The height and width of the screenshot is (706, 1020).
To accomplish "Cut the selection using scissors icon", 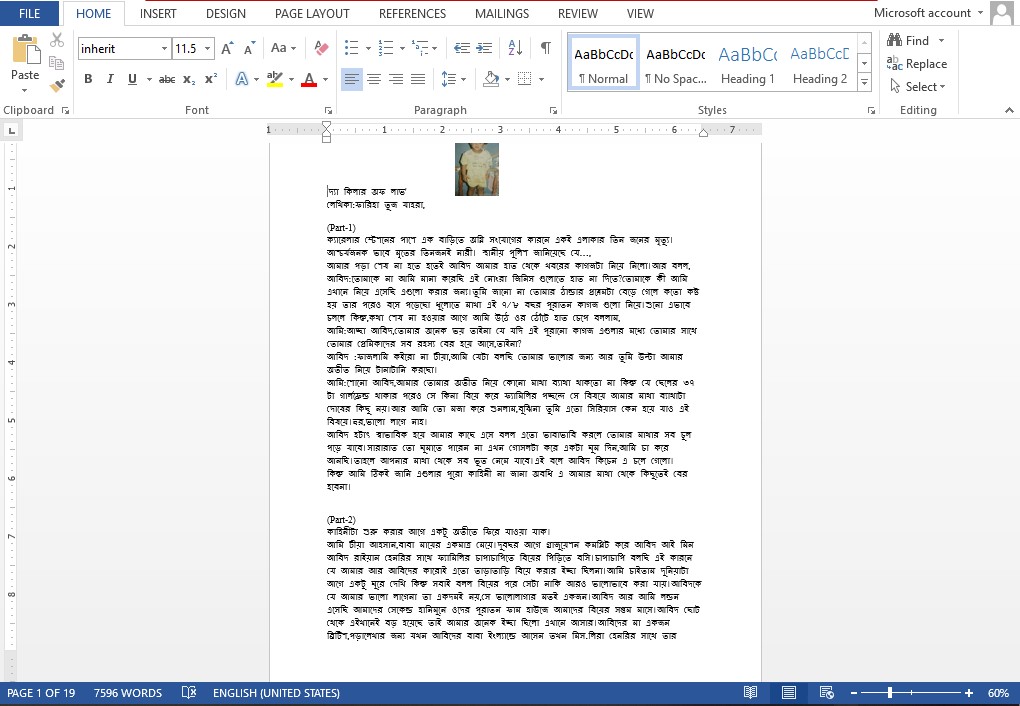I will click(57, 40).
